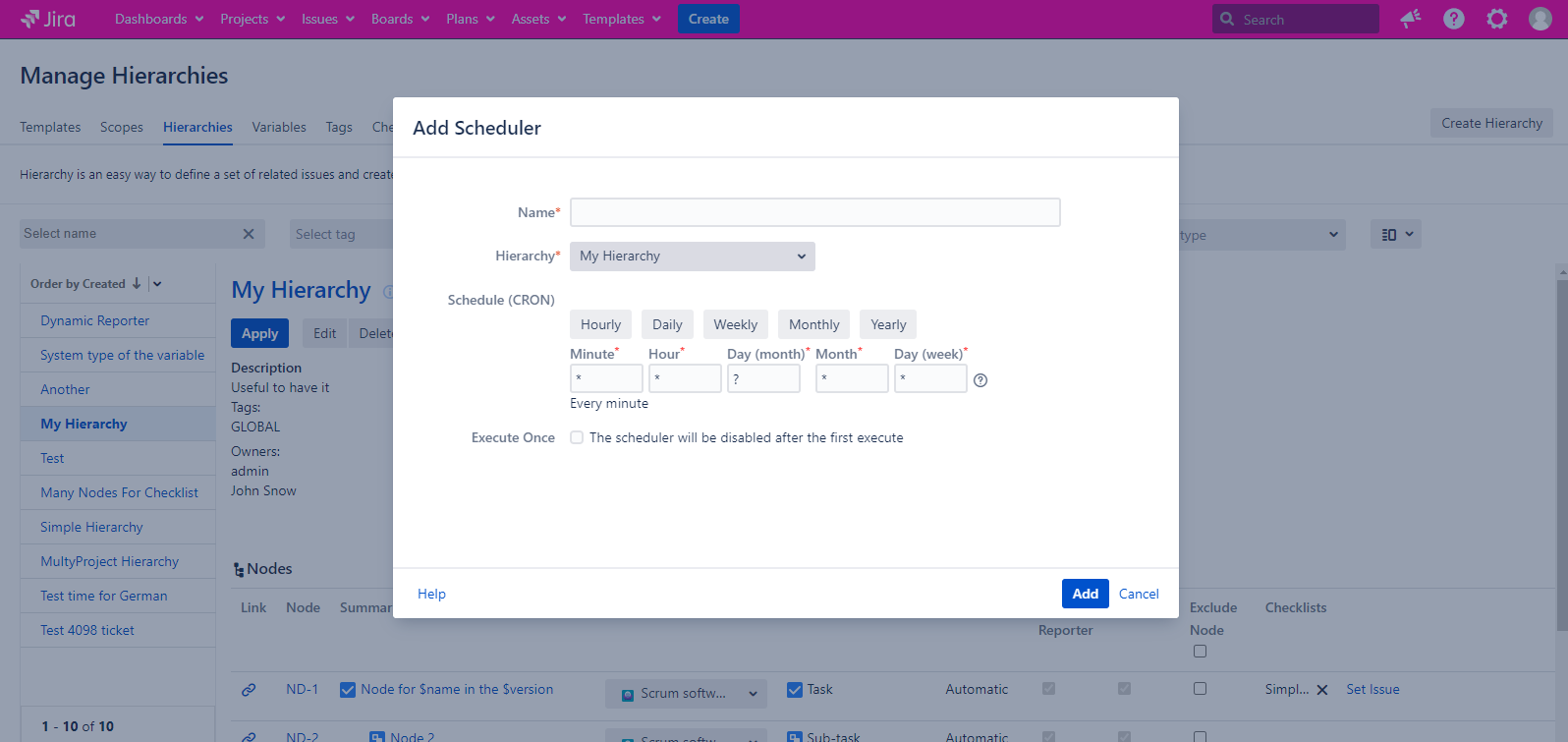Screen dimensions: 1568x742
Task: Uncheck the Task checkbox in ND-1 row
Action: click(795, 690)
